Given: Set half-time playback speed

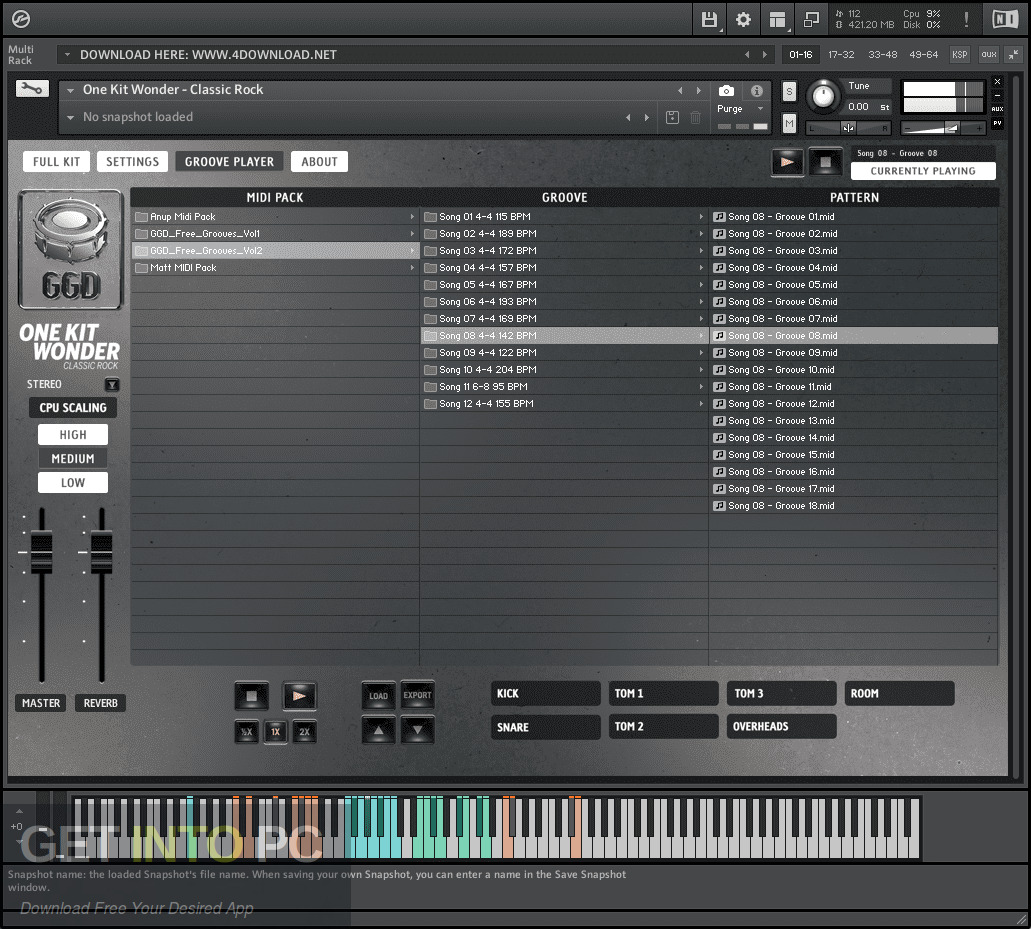Looking at the screenshot, I should (x=247, y=732).
